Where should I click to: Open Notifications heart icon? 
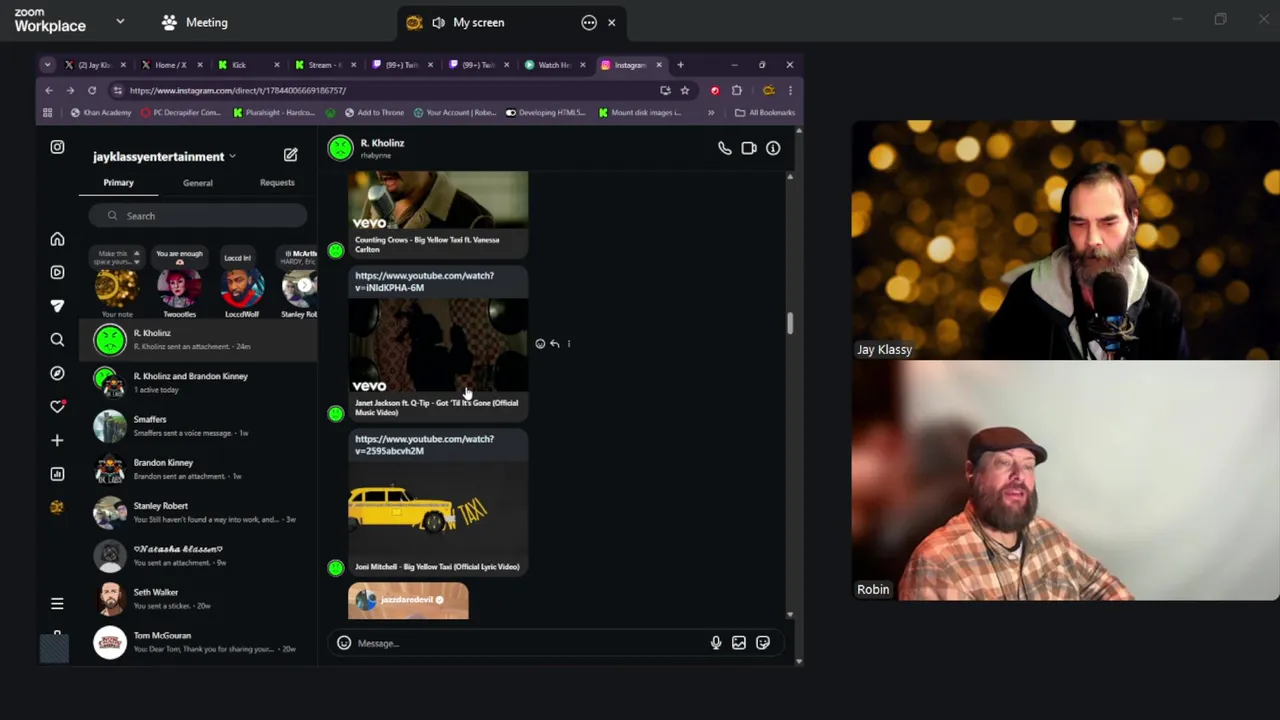(x=57, y=406)
